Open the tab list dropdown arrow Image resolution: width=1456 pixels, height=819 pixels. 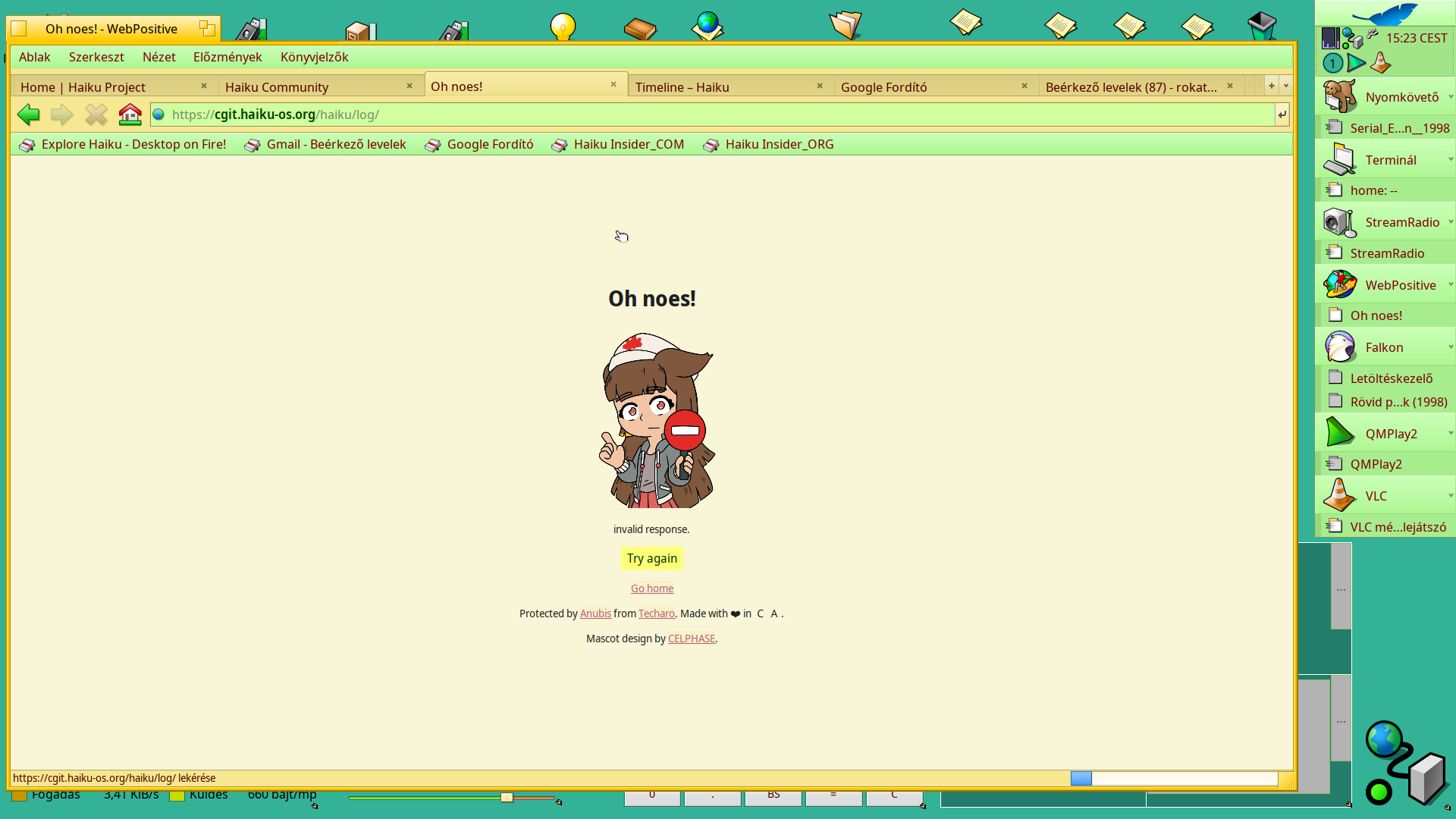pos(1286,86)
